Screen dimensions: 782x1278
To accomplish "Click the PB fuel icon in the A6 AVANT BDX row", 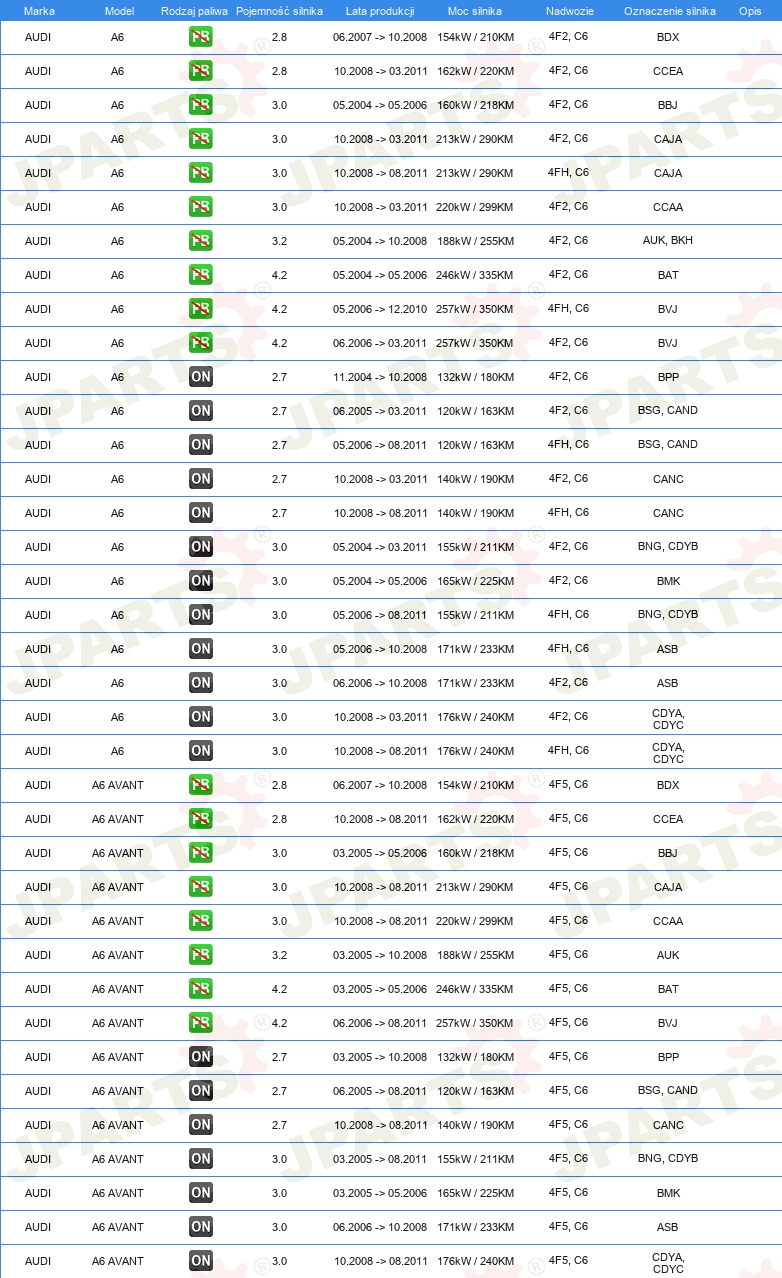I will click(201, 785).
